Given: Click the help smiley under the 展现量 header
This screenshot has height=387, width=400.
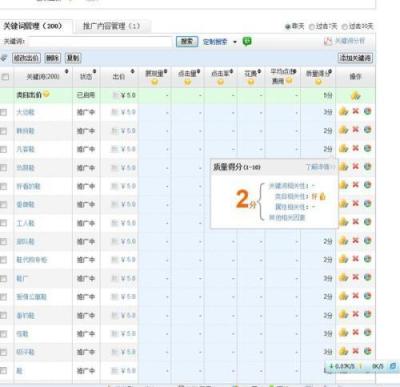Looking at the screenshot, I should click(x=154, y=82).
